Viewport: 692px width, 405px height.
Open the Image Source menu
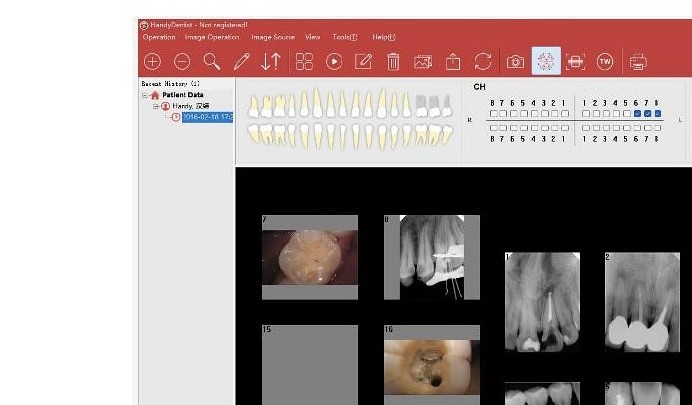[273, 38]
